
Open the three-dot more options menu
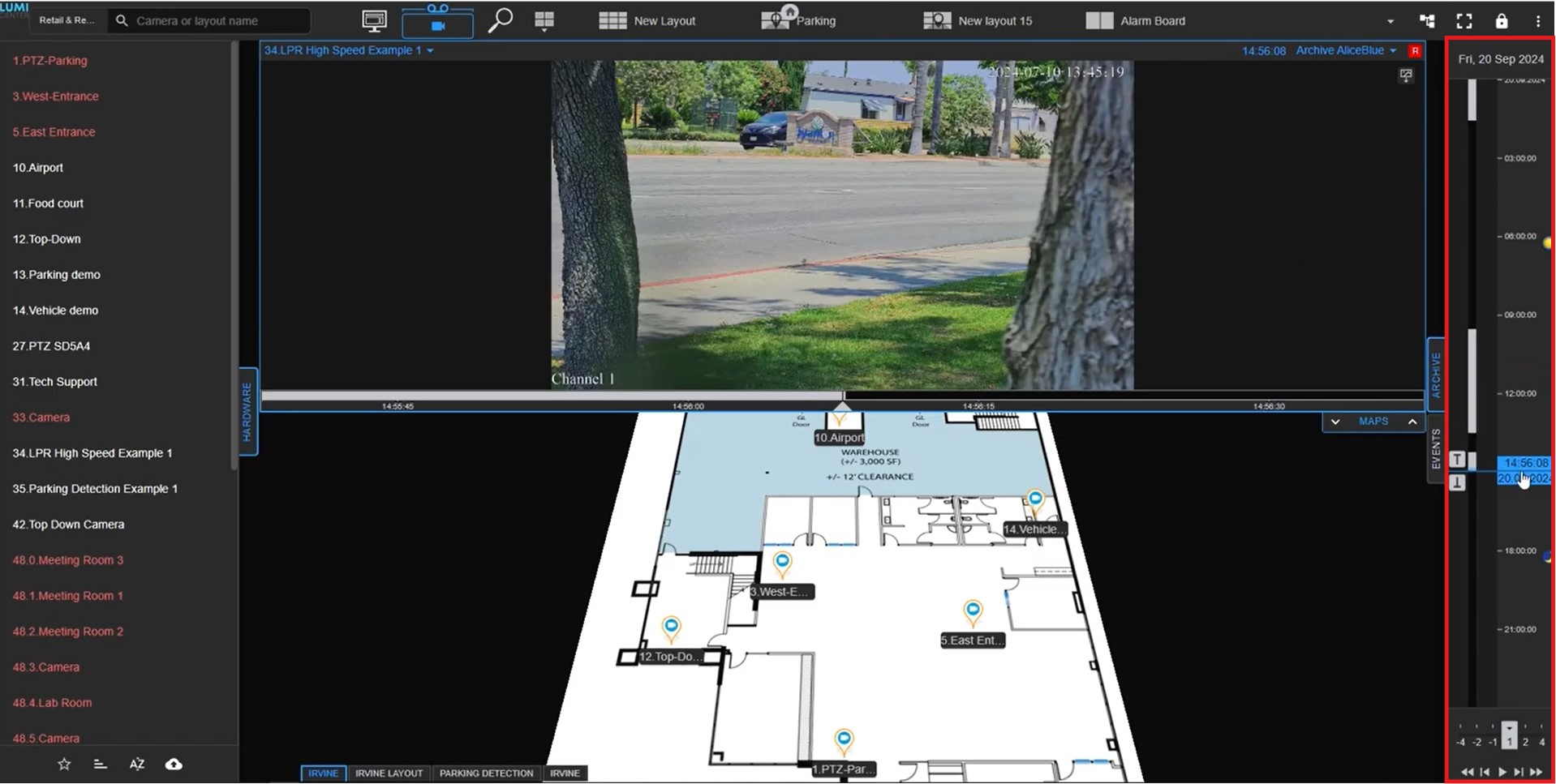point(1537,21)
